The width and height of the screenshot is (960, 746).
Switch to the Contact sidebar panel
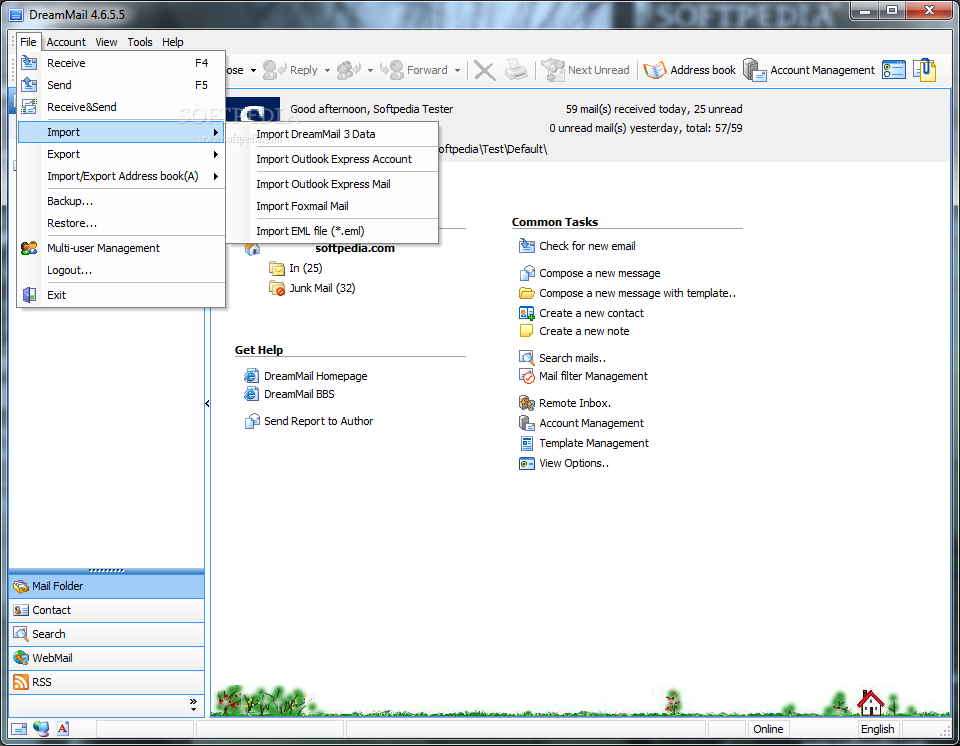point(107,610)
